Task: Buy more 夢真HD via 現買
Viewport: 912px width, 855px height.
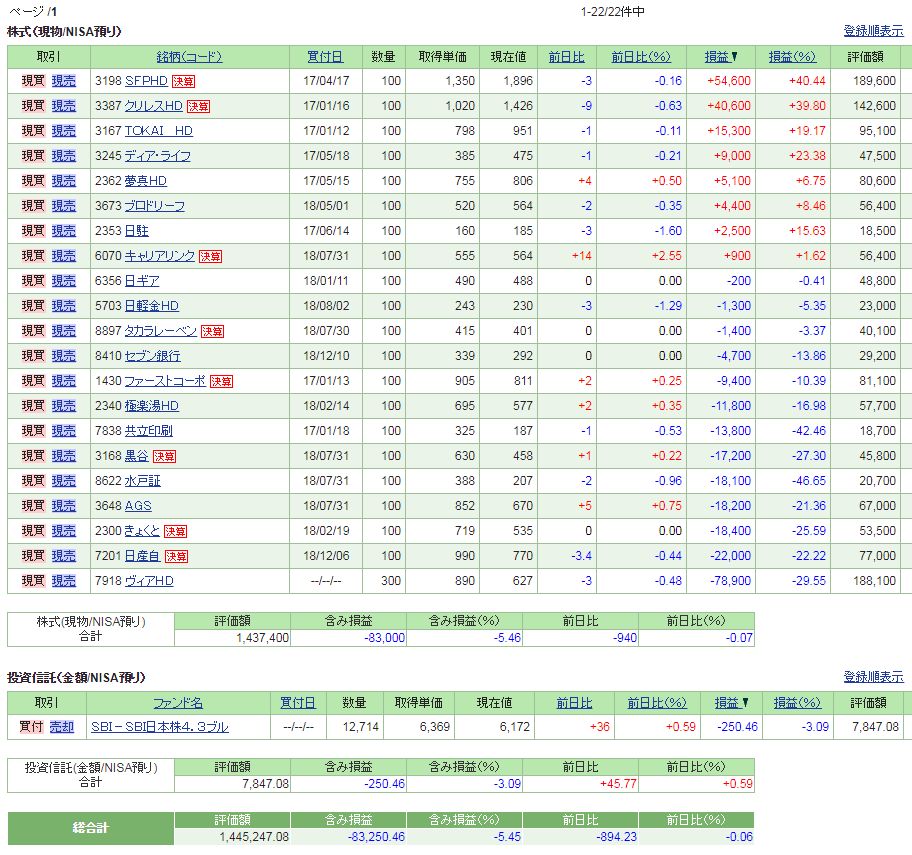Action: [x=33, y=181]
